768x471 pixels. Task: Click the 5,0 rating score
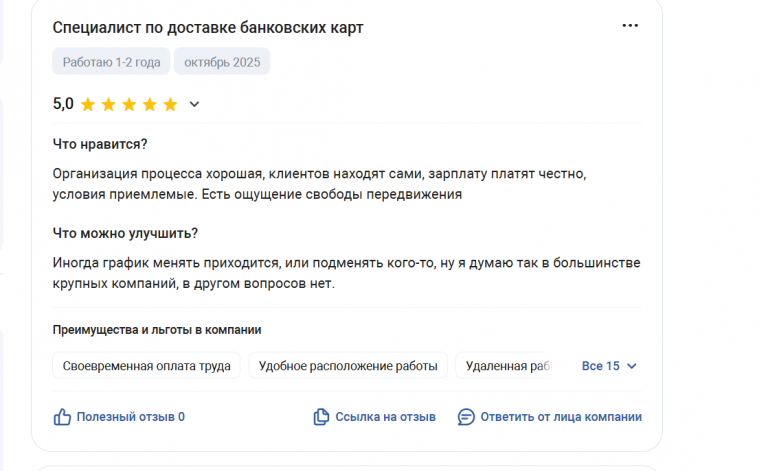coord(63,103)
